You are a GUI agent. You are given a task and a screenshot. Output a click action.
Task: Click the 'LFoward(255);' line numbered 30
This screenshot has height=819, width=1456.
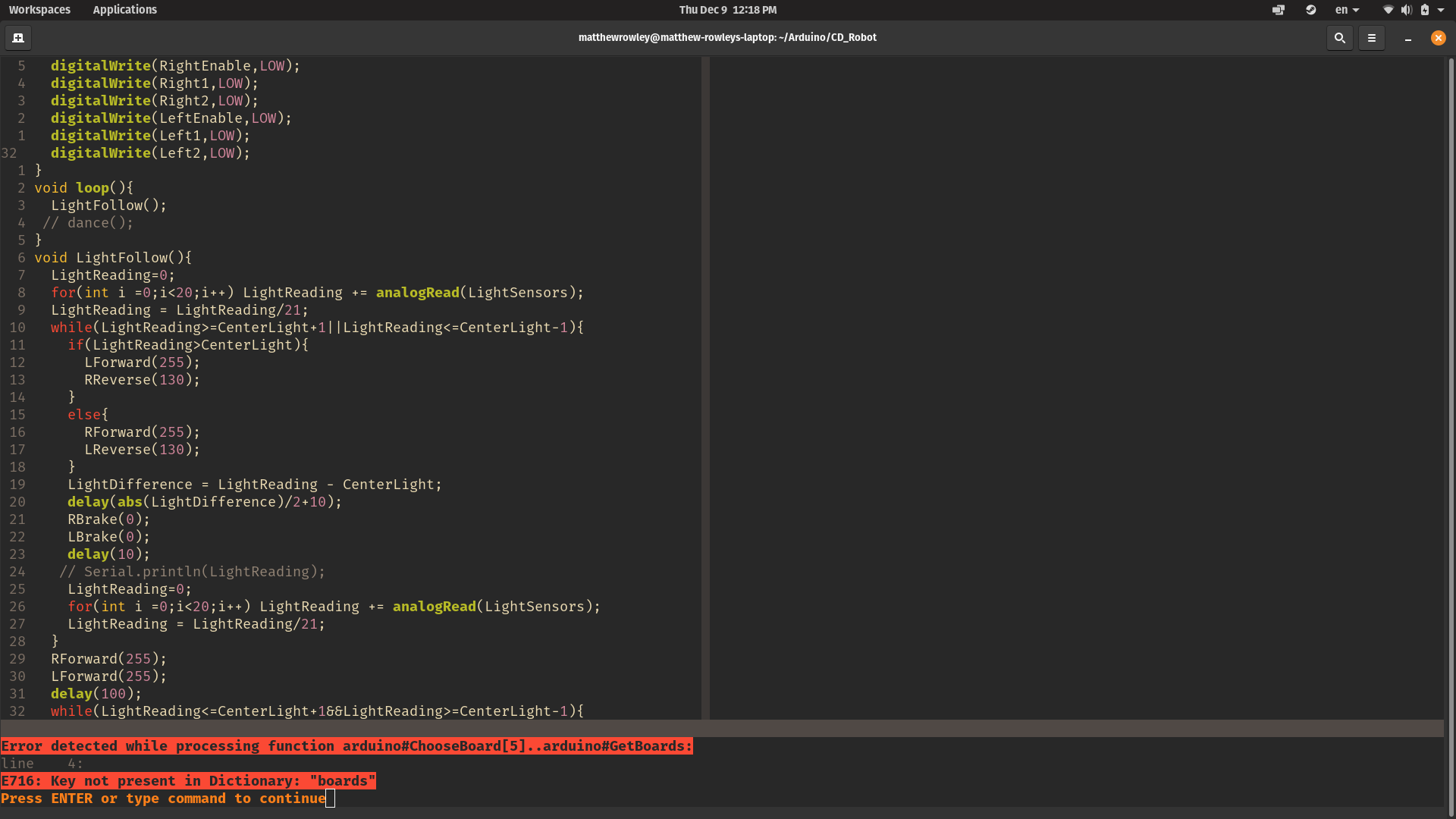[108, 676]
